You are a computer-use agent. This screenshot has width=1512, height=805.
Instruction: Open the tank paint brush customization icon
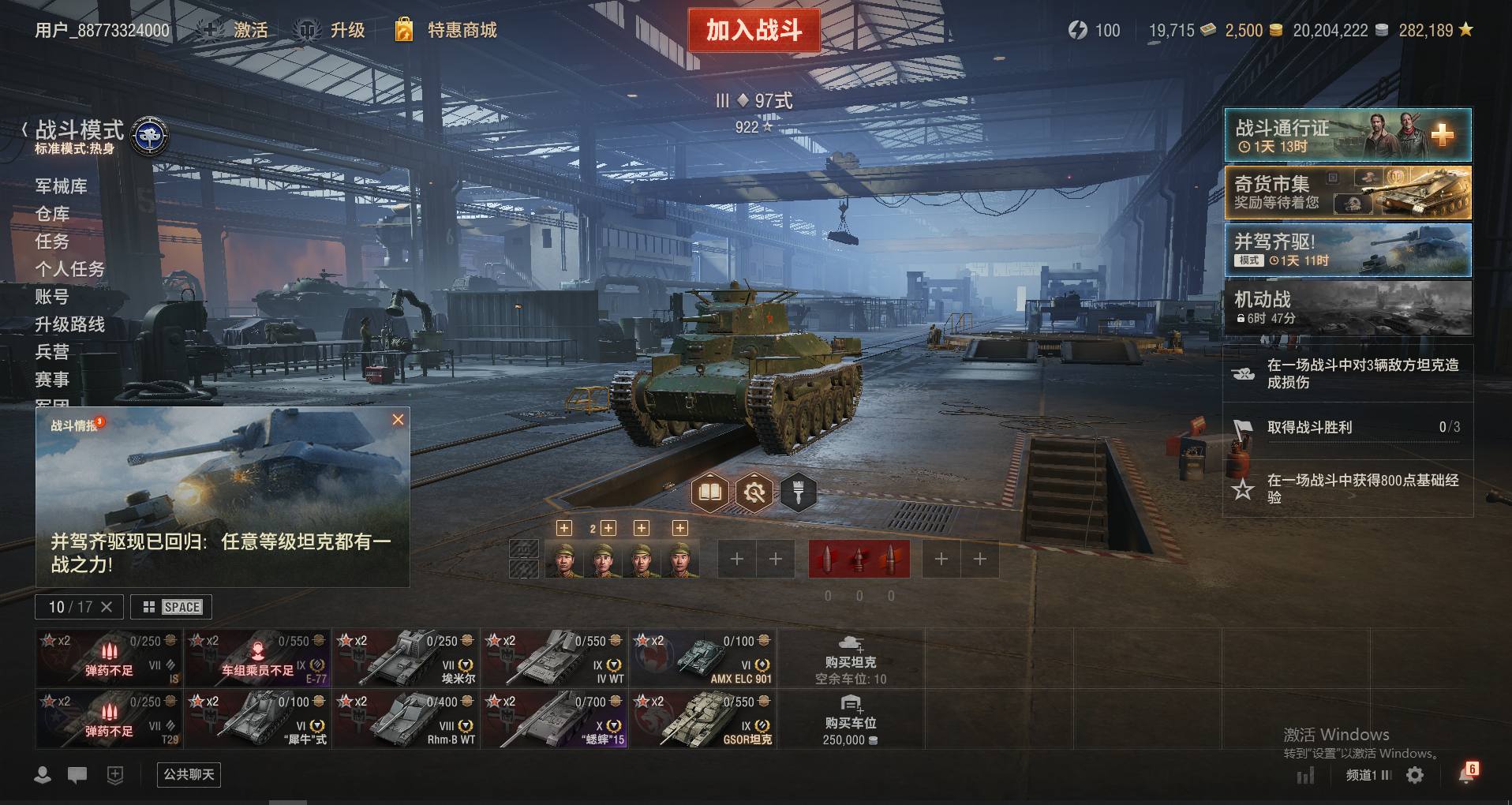coord(799,492)
